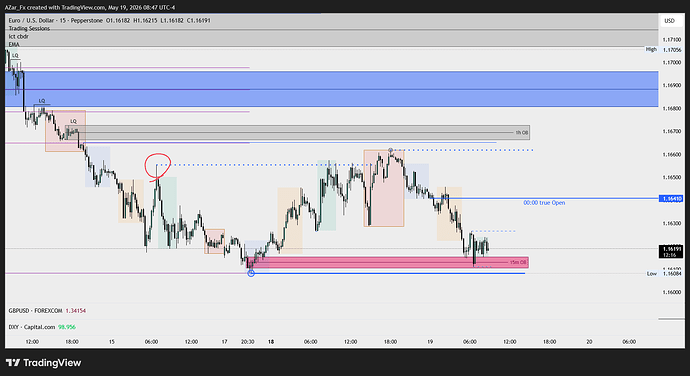Image resolution: width=690 pixels, height=376 pixels.
Task: Click the 20 date label on the time axis
Action: click(589, 342)
